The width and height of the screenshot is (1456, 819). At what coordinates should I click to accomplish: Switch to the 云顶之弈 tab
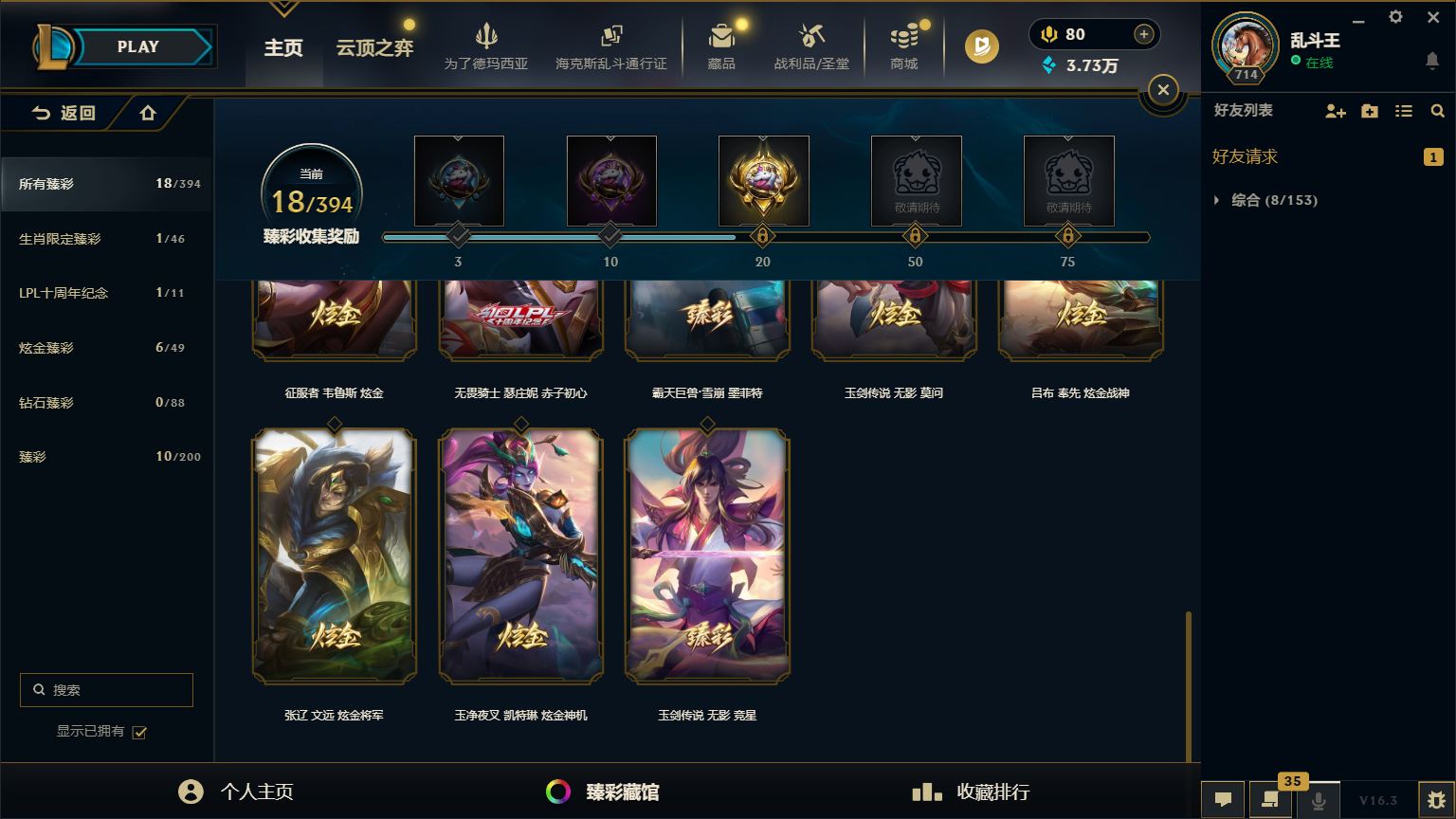(x=374, y=47)
